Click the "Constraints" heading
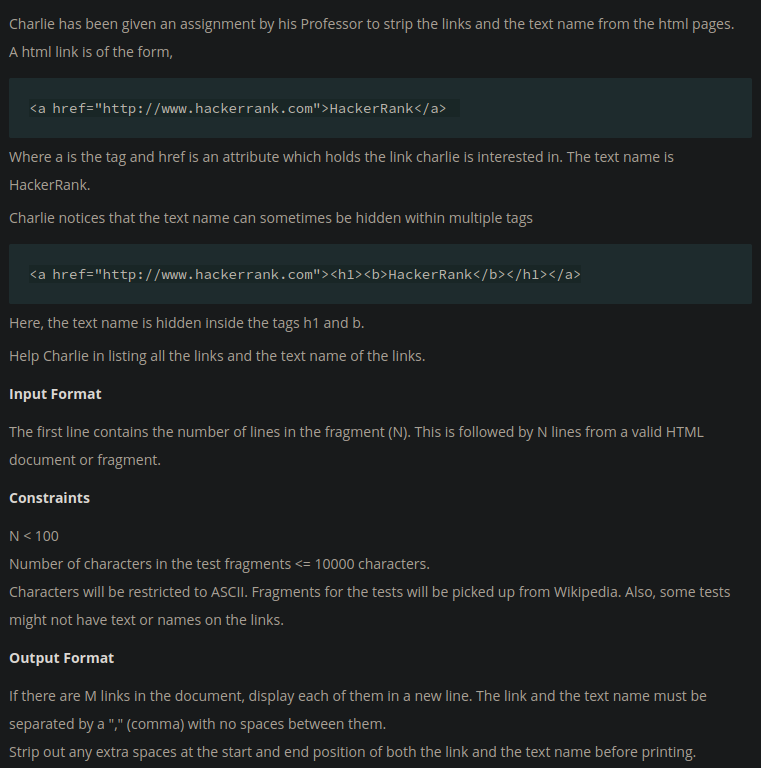Viewport: 761px width, 768px height. pos(49,498)
